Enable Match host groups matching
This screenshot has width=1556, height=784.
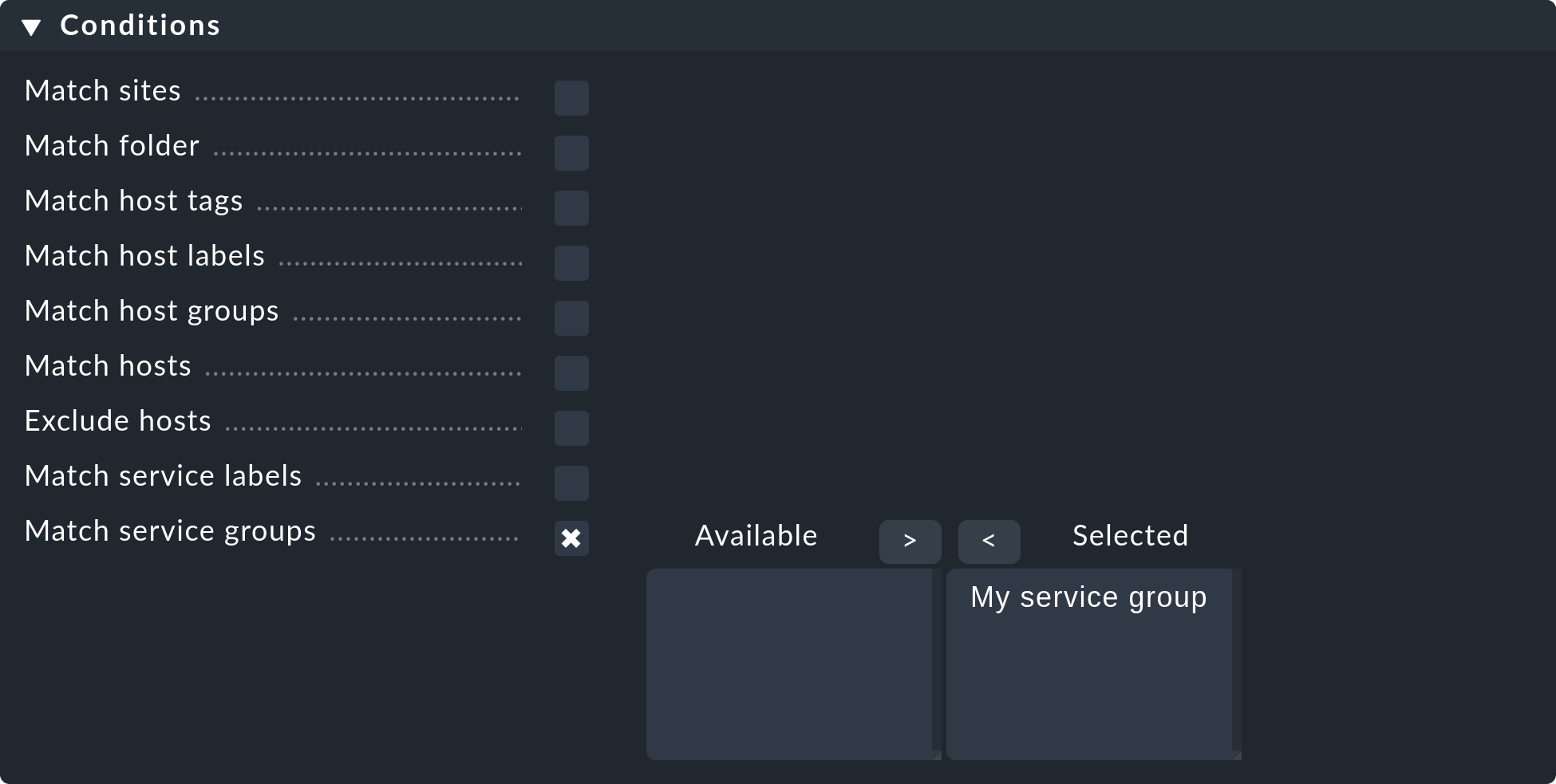pyautogui.click(x=571, y=317)
